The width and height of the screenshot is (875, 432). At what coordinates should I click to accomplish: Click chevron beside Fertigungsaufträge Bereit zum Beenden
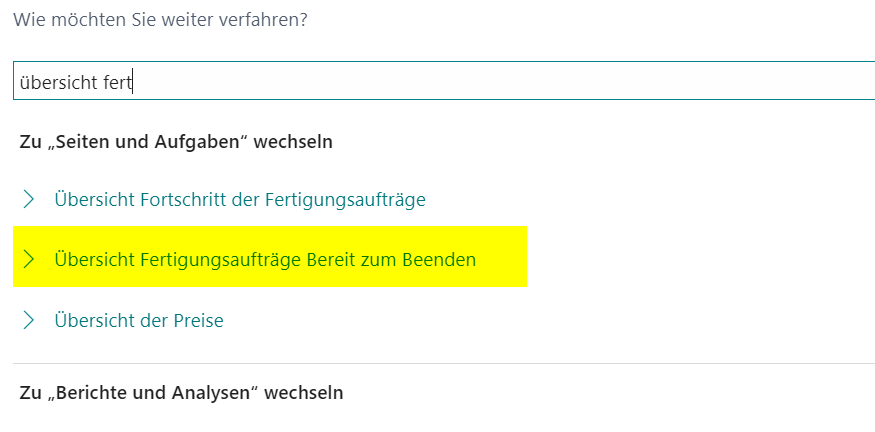[x=28, y=260]
